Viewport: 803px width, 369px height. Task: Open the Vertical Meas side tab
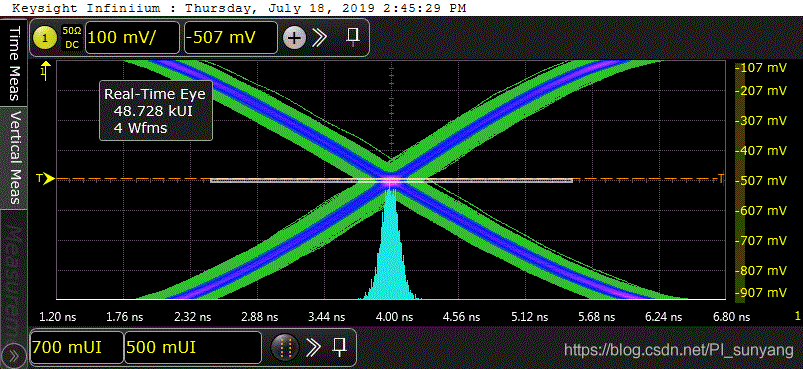[x=14, y=158]
